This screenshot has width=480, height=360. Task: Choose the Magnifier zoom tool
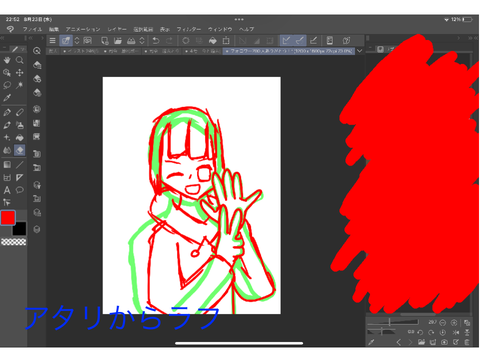pyautogui.click(x=20, y=60)
